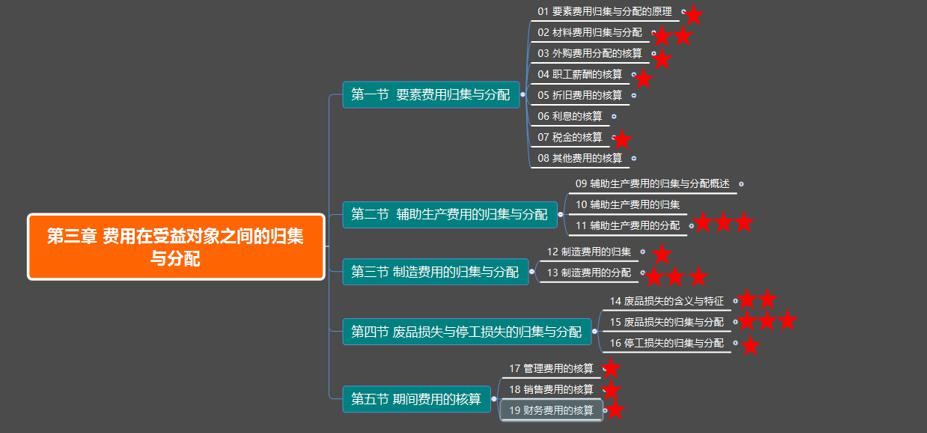
Task: Click topic 18 销售费用的核算
Action: [551, 389]
